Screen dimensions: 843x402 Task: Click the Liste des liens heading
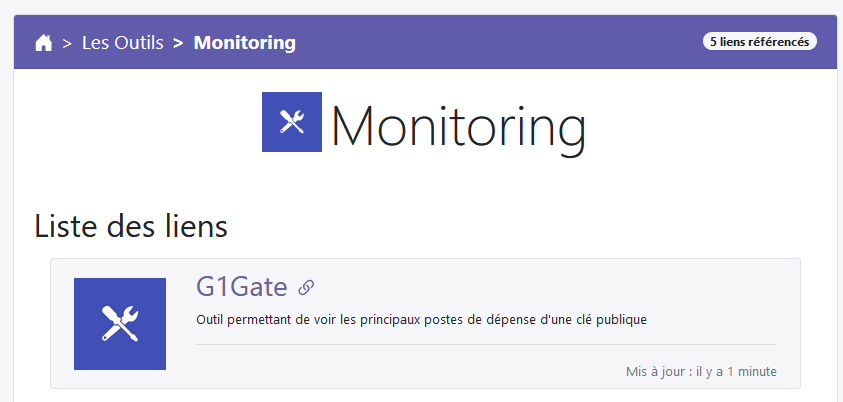tap(131, 226)
